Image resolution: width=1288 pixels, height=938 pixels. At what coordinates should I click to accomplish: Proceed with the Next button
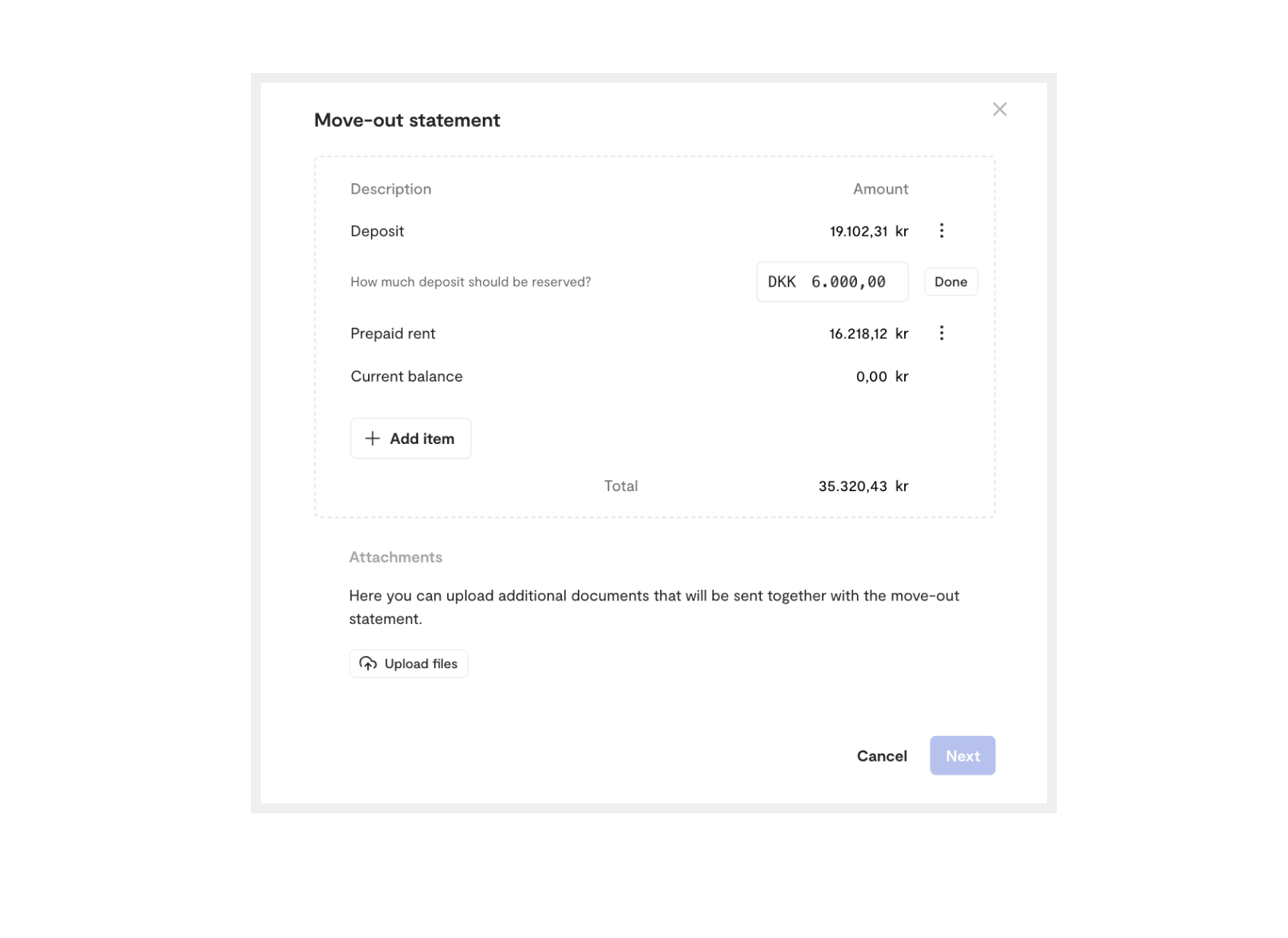962,756
